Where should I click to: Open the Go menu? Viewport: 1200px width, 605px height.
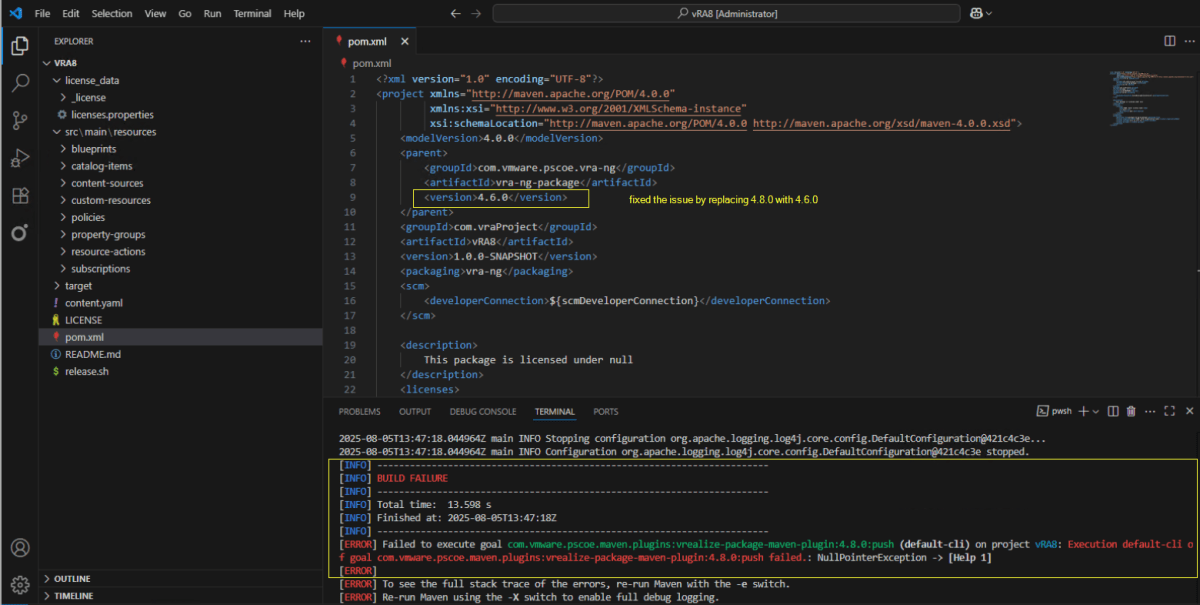[185, 13]
